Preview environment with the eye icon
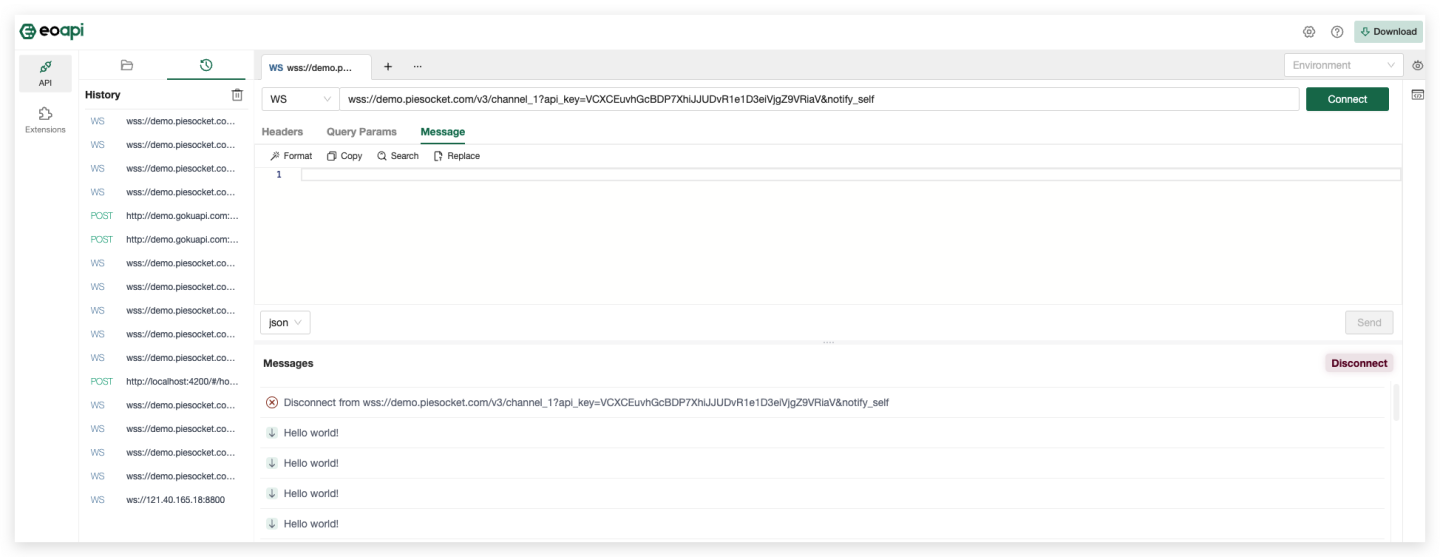 click(1418, 65)
